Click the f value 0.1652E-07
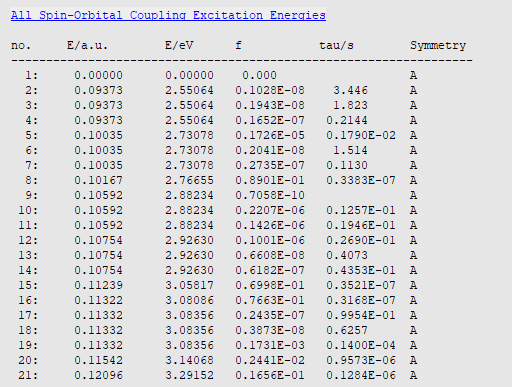Viewport: 512px width, 387px height. (x=270, y=120)
